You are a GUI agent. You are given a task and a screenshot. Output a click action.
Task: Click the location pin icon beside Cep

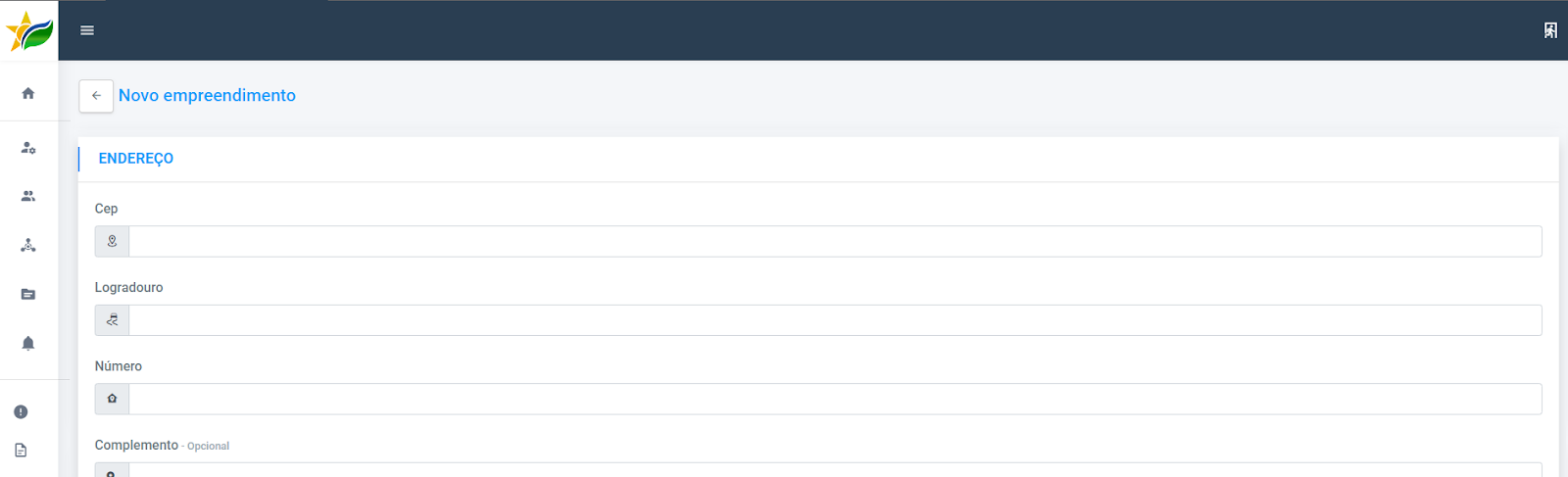click(112, 242)
